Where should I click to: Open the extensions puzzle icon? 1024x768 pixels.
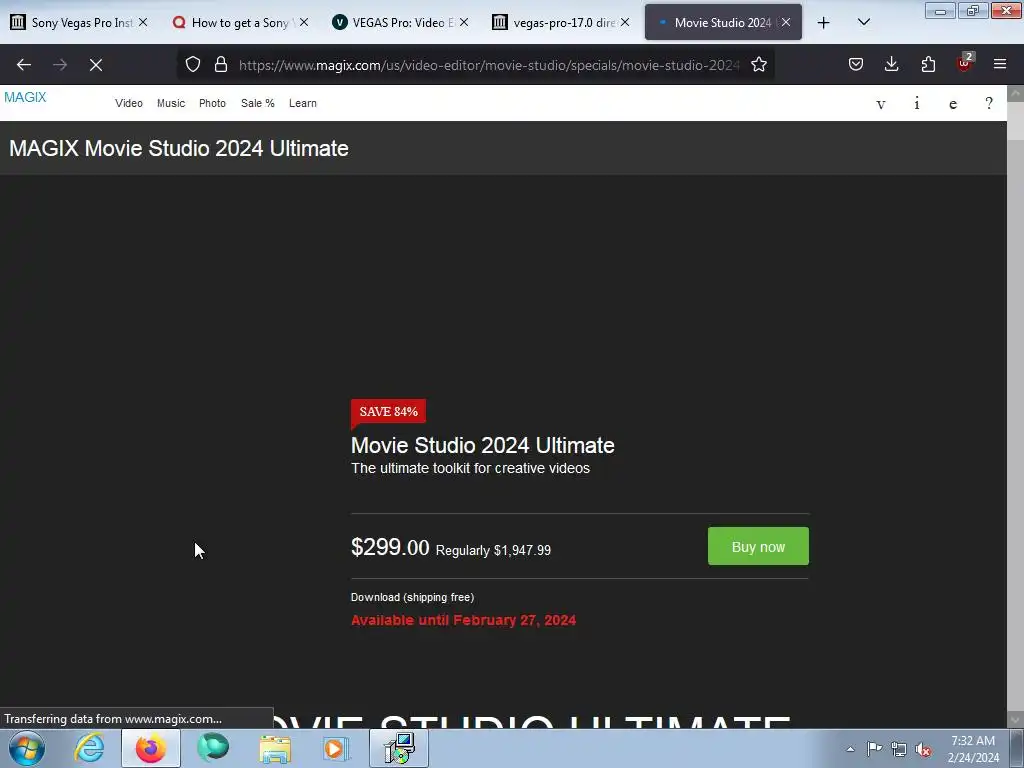pyautogui.click(x=928, y=64)
